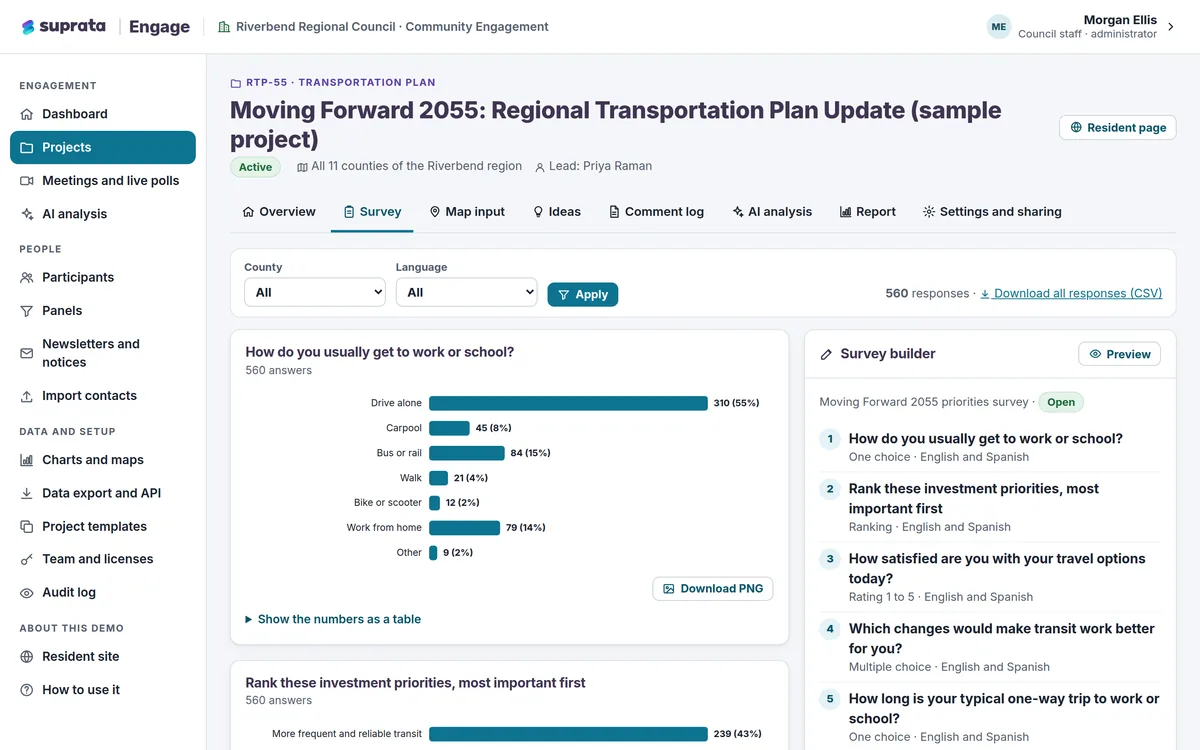Preview the survey
1200x750 pixels.
click(x=1120, y=354)
